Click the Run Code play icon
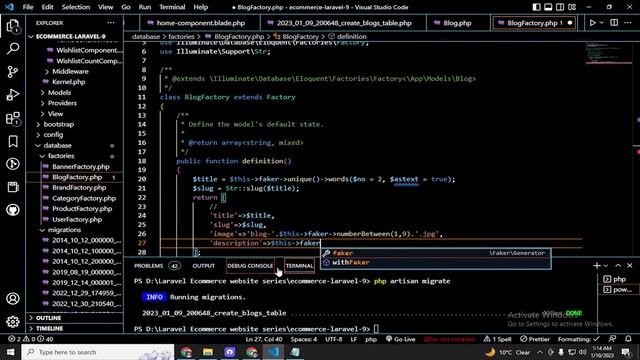The height and width of the screenshot is (360, 640). click(593, 23)
